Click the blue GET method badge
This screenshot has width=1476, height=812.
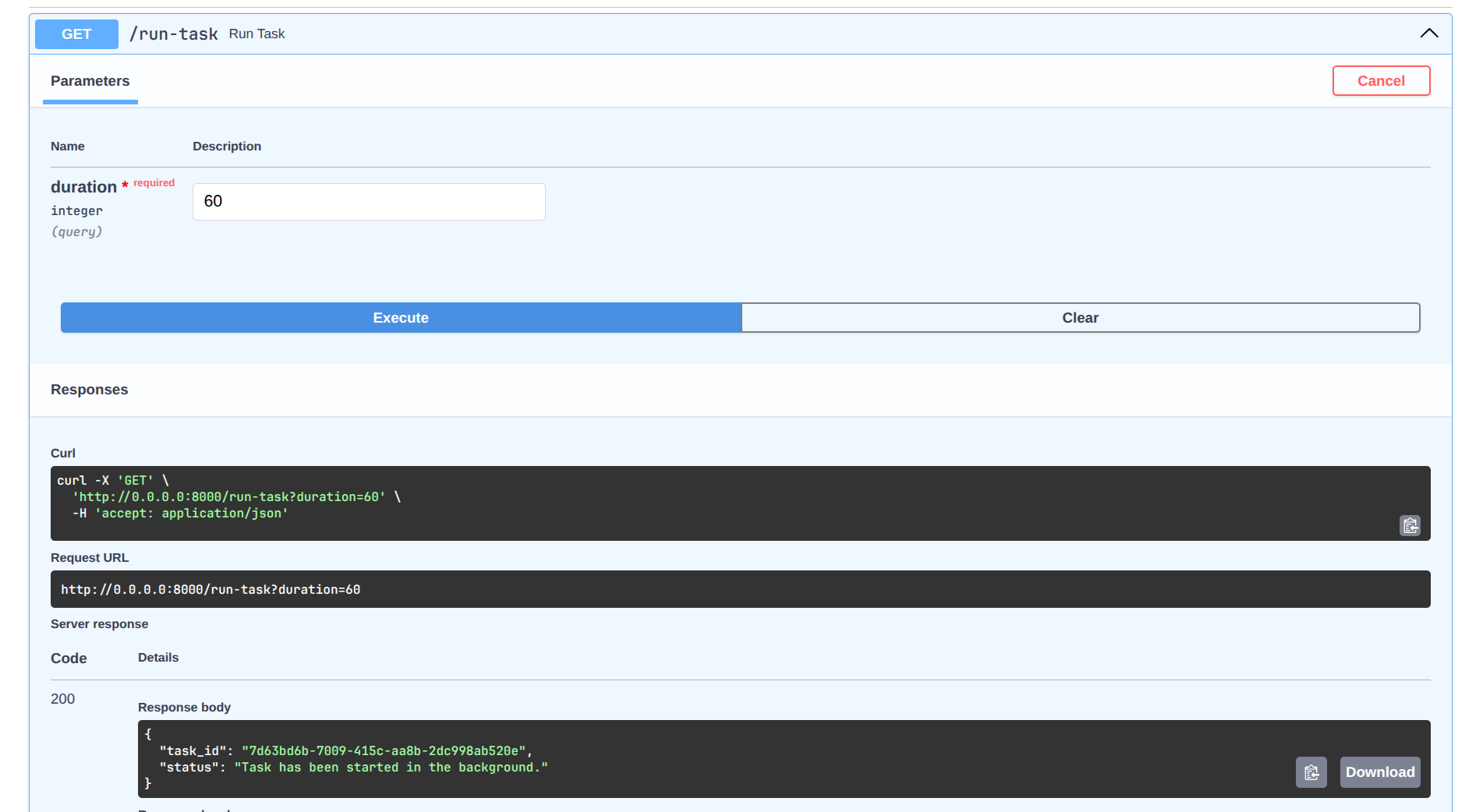pyautogui.click(x=76, y=34)
